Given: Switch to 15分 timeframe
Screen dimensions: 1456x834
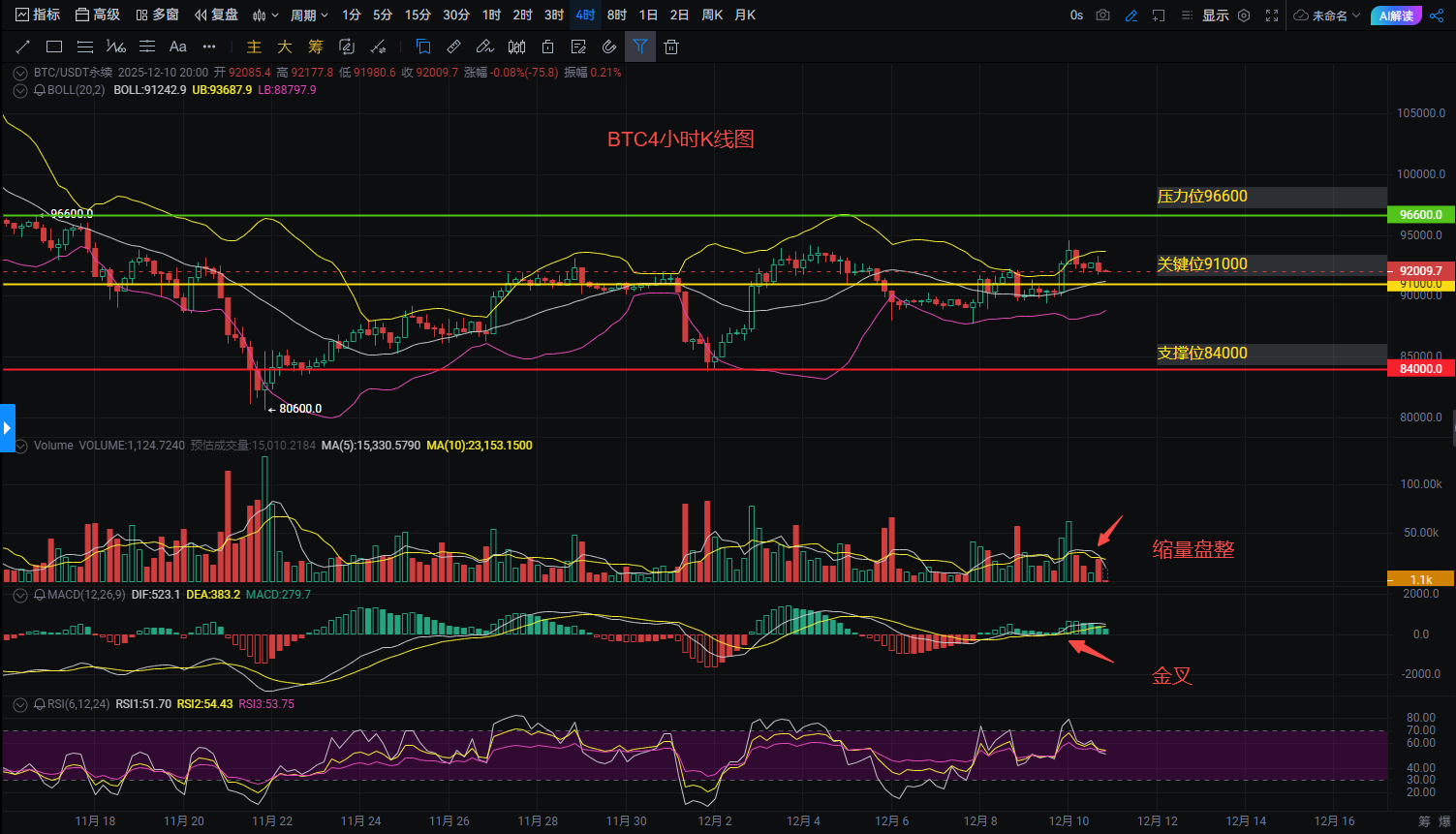Looking at the screenshot, I should point(418,15).
